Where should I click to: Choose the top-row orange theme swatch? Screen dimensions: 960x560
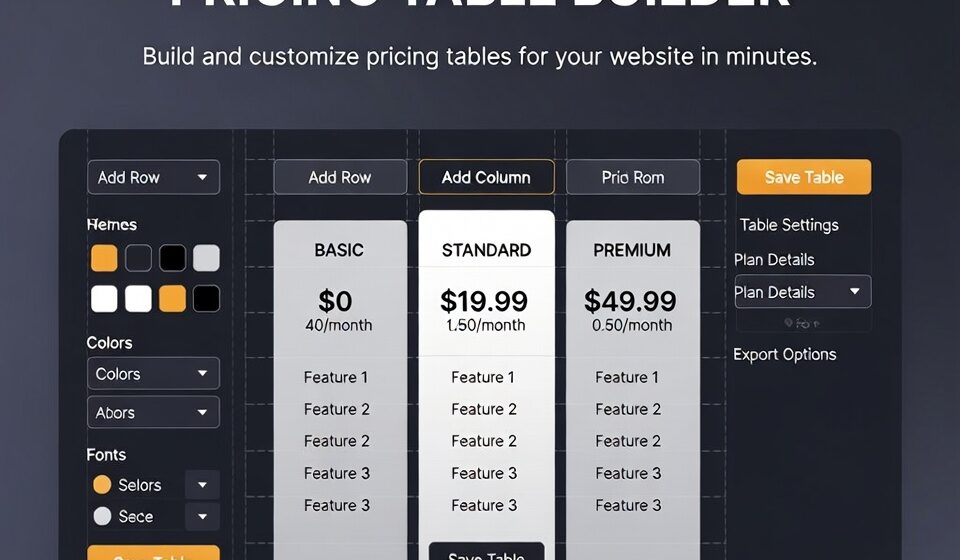tap(104, 258)
